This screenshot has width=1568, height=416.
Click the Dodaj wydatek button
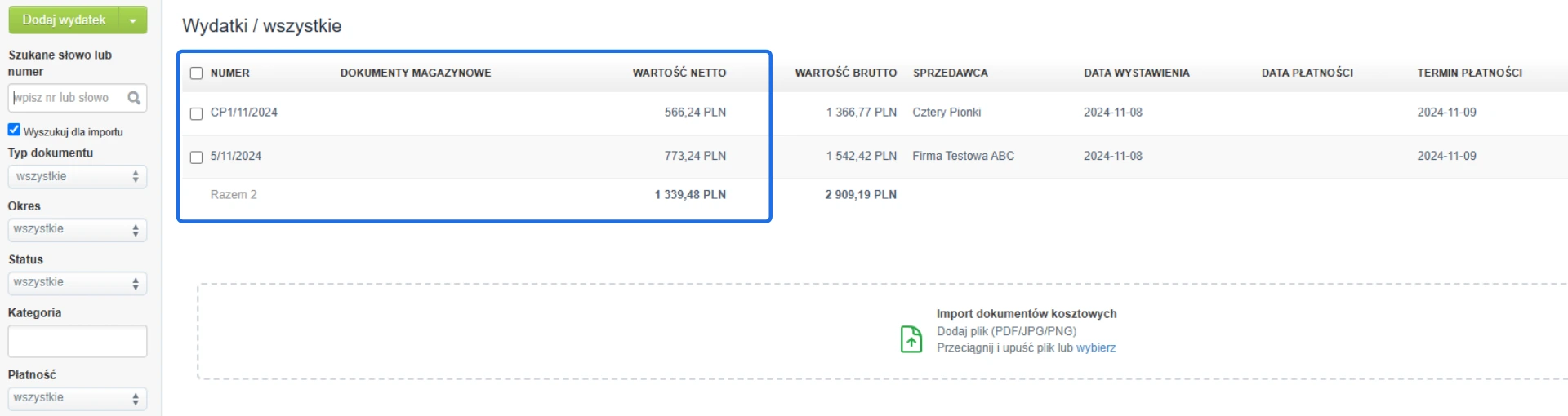(64, 20)
